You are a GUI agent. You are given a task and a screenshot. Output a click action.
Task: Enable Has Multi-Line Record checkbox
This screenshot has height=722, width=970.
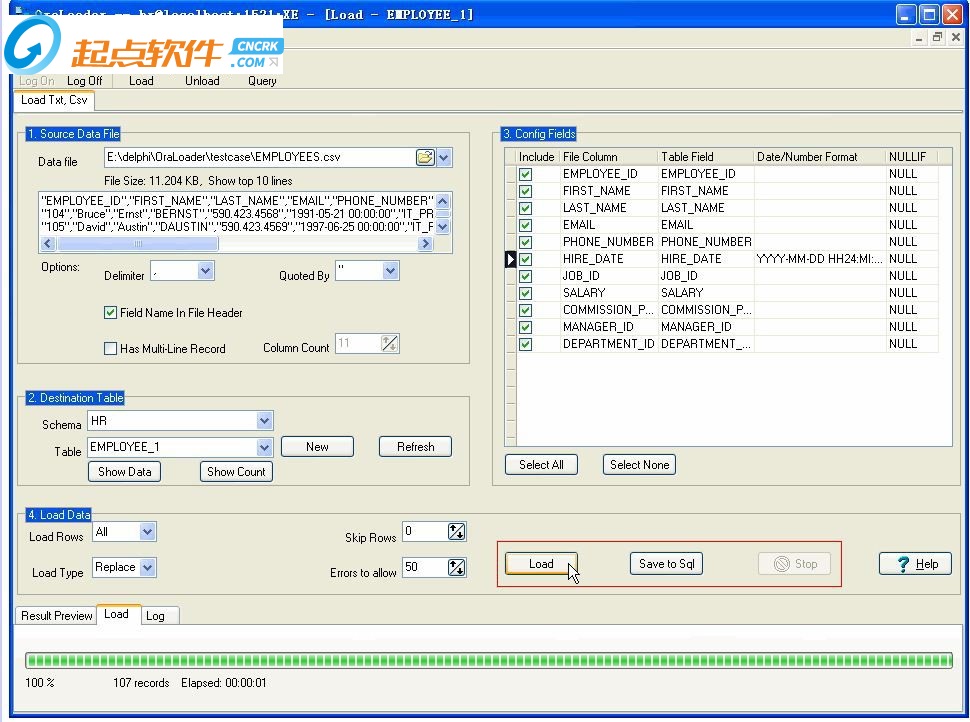111,349
